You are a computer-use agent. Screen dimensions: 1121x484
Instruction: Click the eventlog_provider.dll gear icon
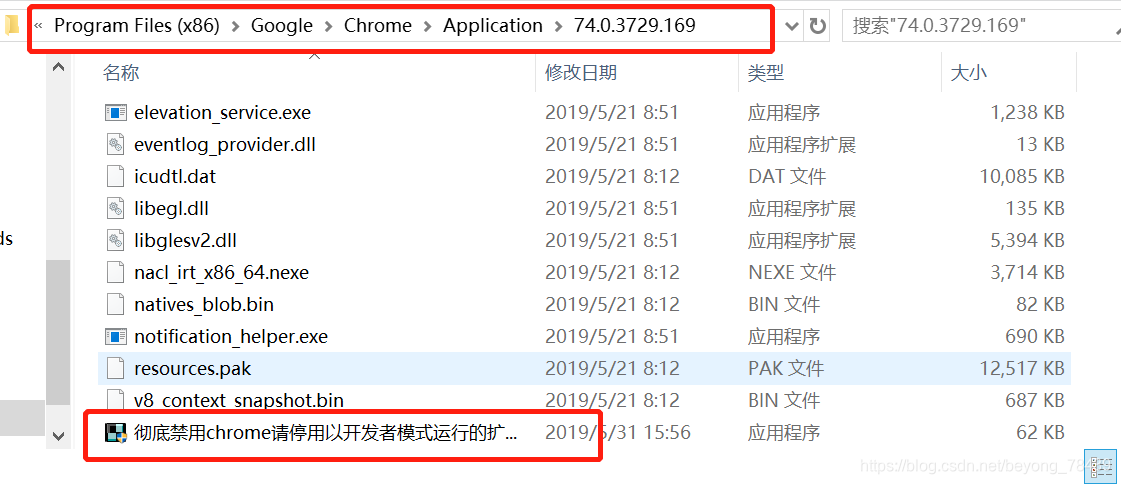pyautogui.click(x=115, y=144)
